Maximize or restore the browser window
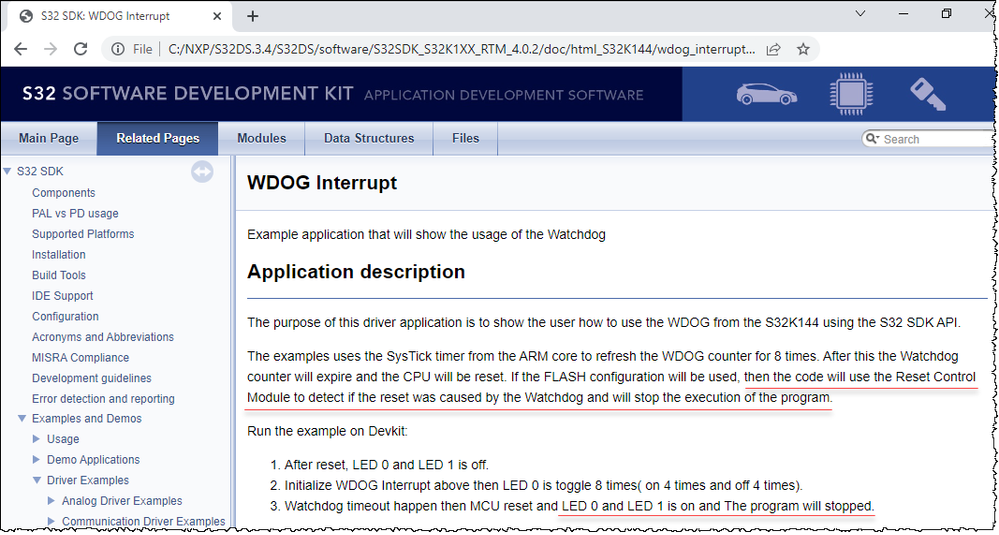 point(947,13)
